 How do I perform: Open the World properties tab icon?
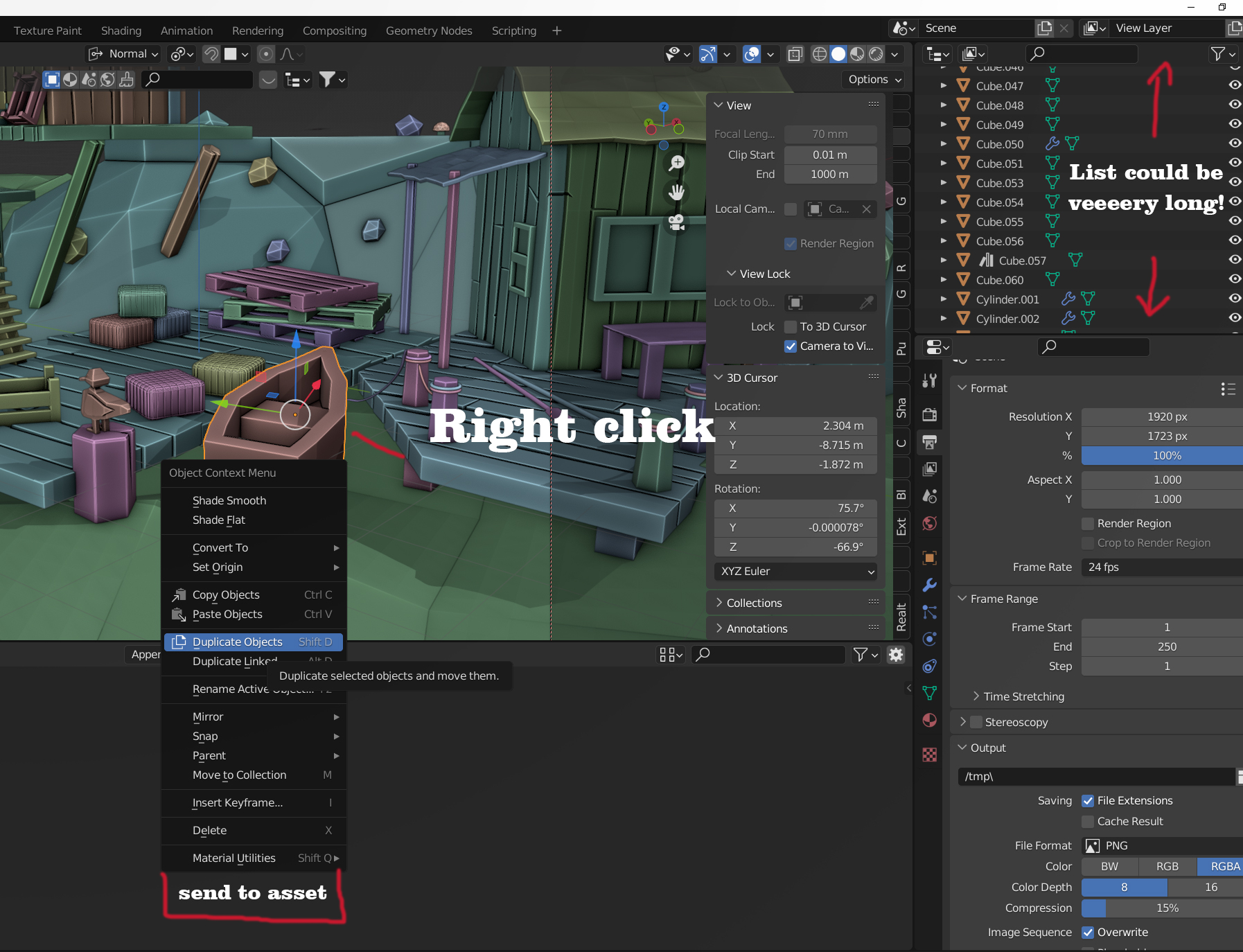coord(930,523)
